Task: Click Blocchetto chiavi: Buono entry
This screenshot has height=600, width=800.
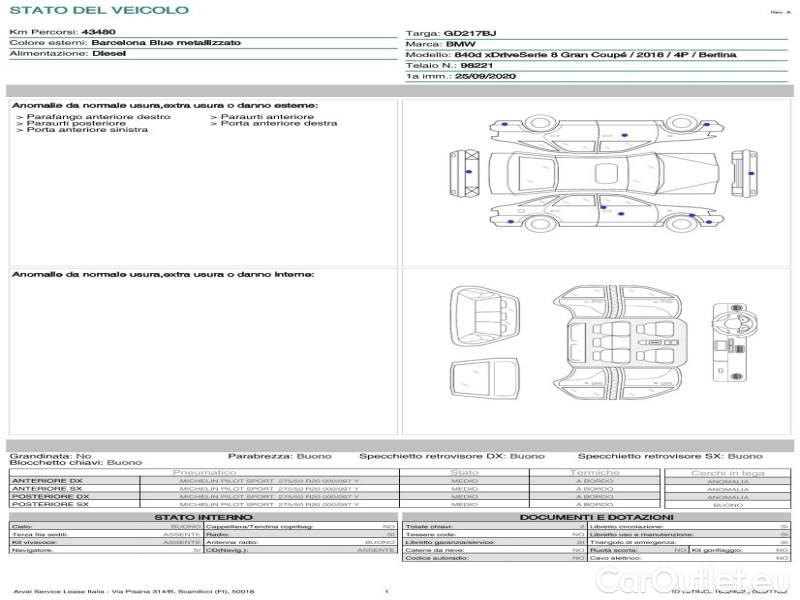Action: point(76,463)
